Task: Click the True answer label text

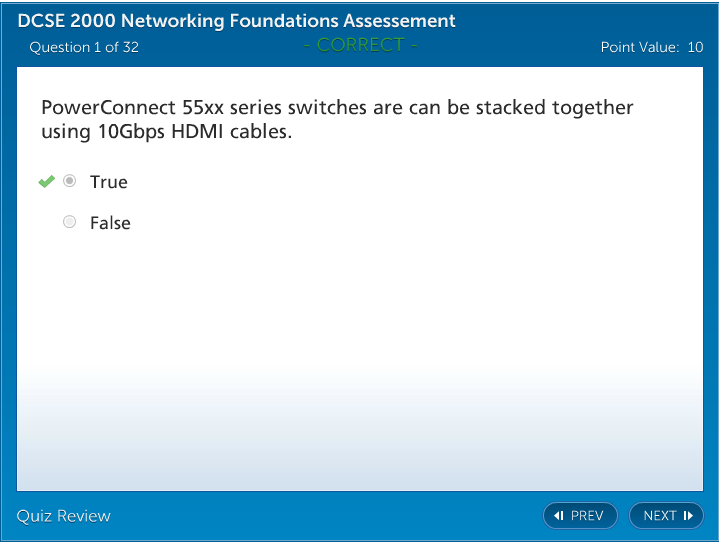Action: coord(109,182)
